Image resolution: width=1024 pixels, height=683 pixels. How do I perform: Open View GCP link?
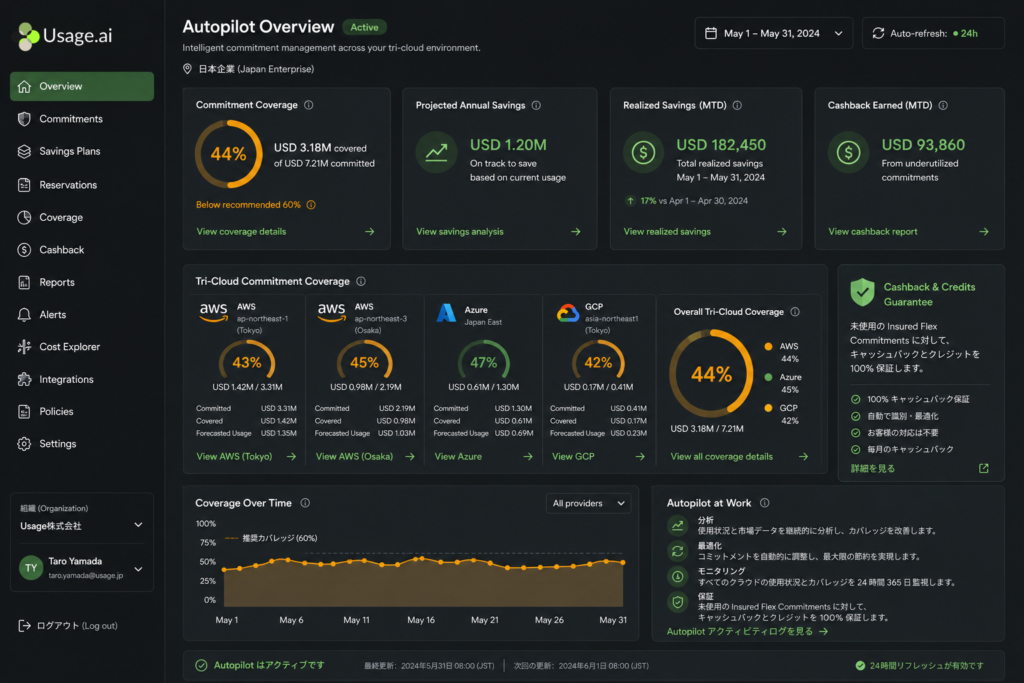(x=598, y=456)
